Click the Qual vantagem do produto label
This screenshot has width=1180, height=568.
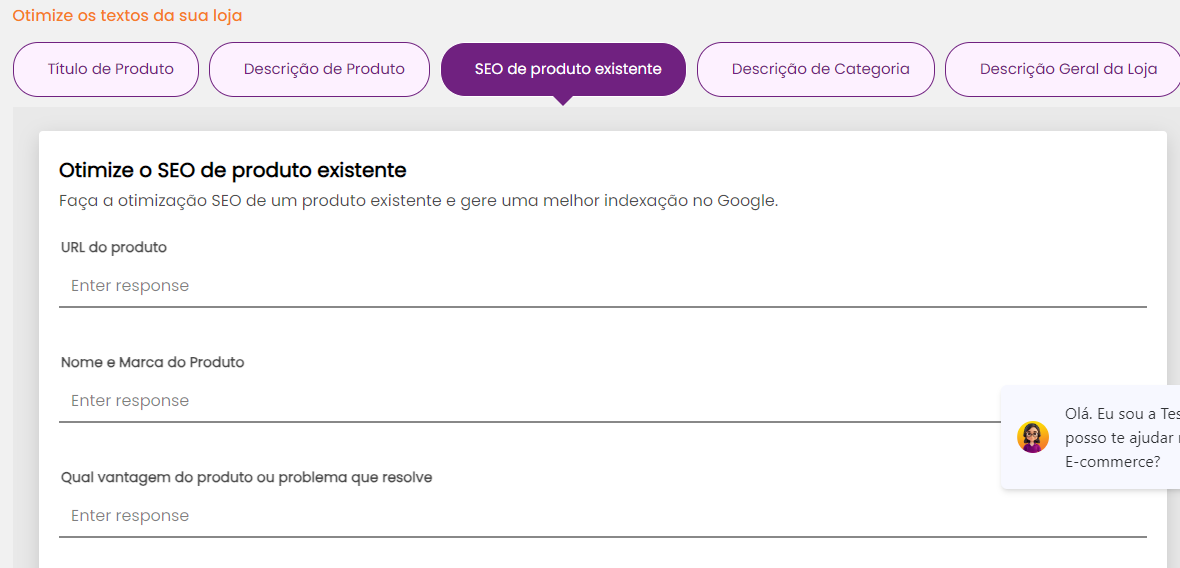click(x=247, y=477)
